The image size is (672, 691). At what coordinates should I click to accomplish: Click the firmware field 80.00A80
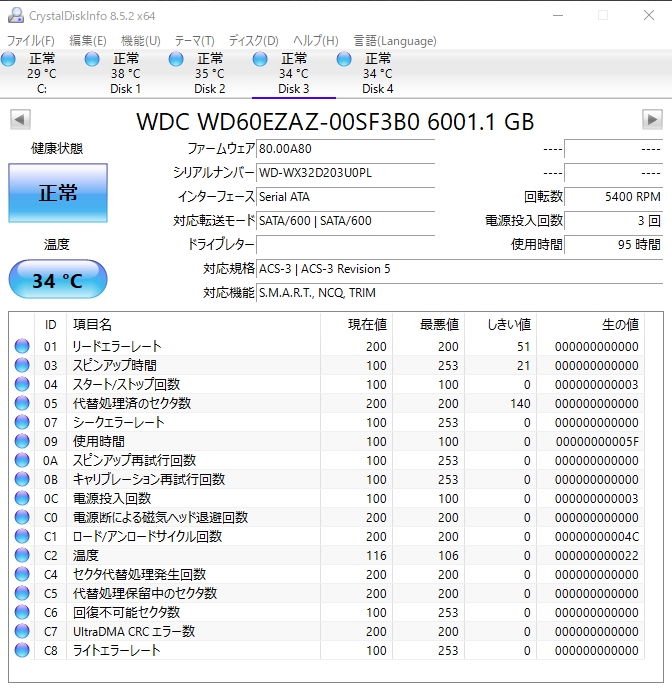click(x=345, y=149)
